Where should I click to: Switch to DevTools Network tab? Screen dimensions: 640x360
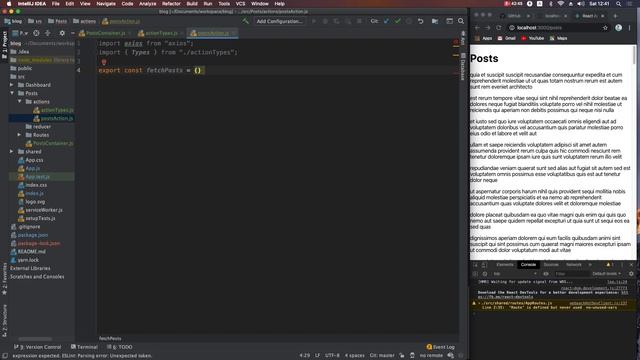573,264
